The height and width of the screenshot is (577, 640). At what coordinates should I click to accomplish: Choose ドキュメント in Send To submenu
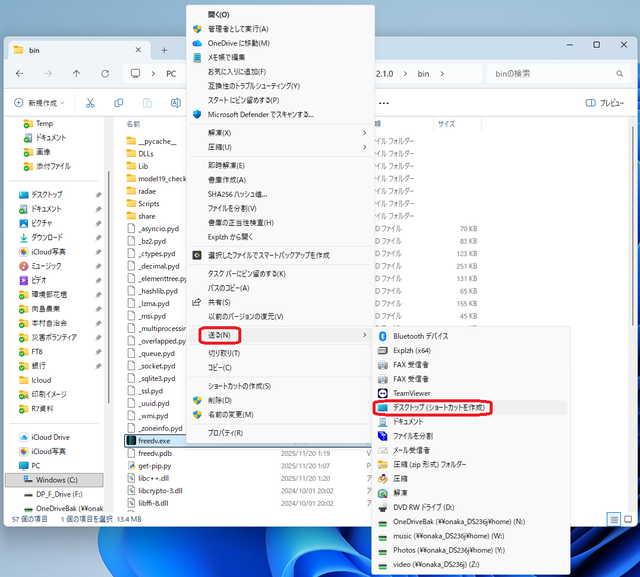pyautogui.click(x=471, y=422)
